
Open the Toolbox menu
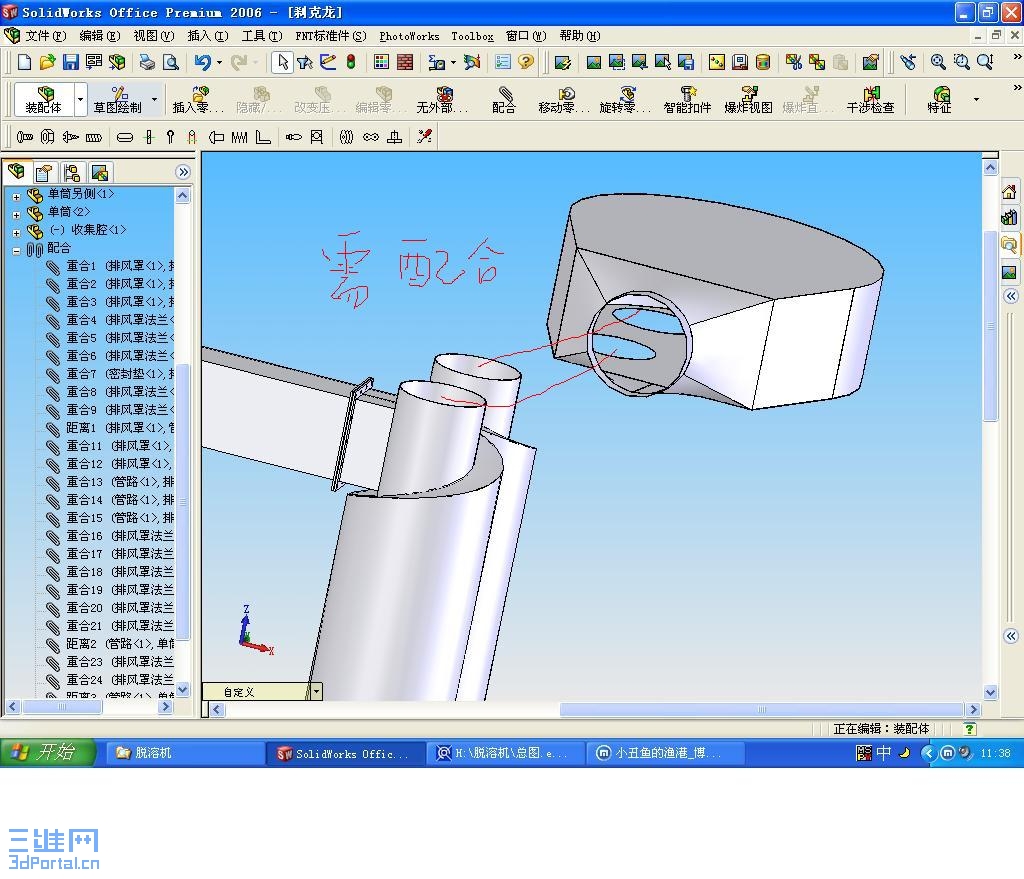[x=472, y=36]
